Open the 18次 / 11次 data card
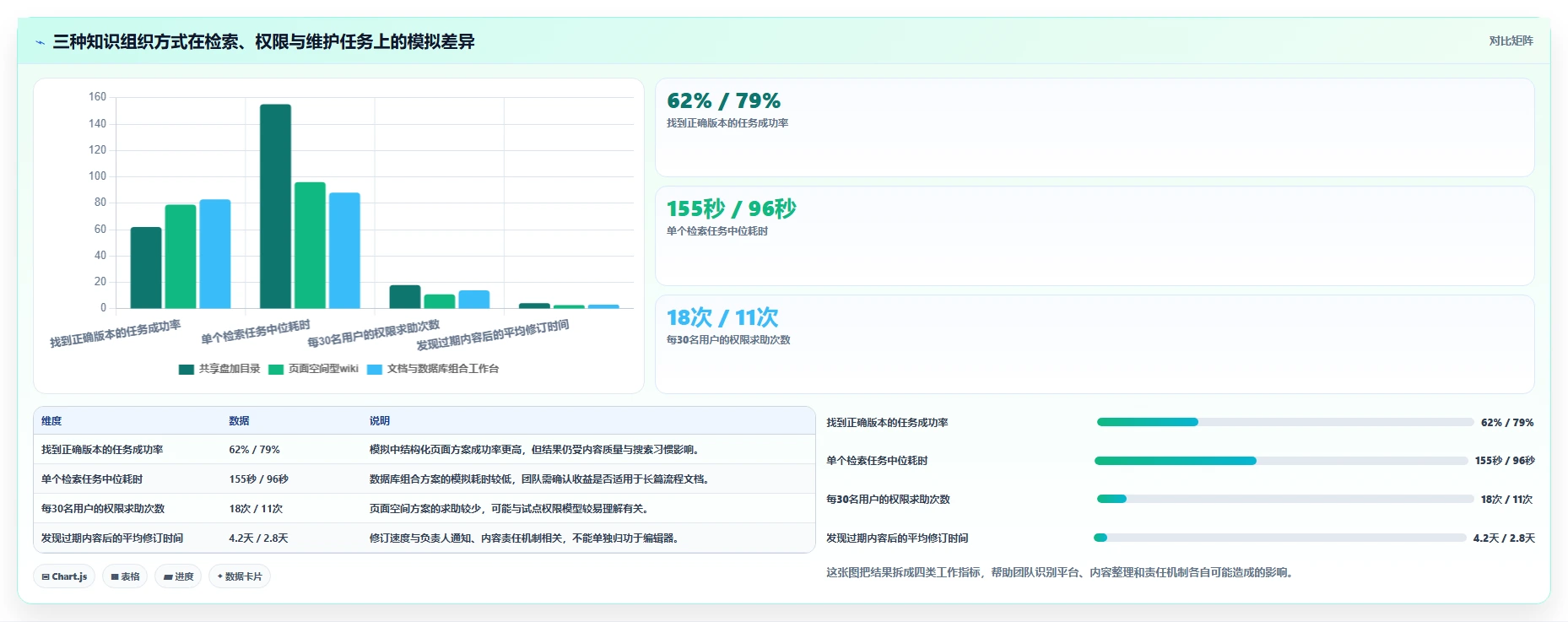The height and width of the screenshot is (622, 1568). pyautogui.click(x=1095, y=343)
